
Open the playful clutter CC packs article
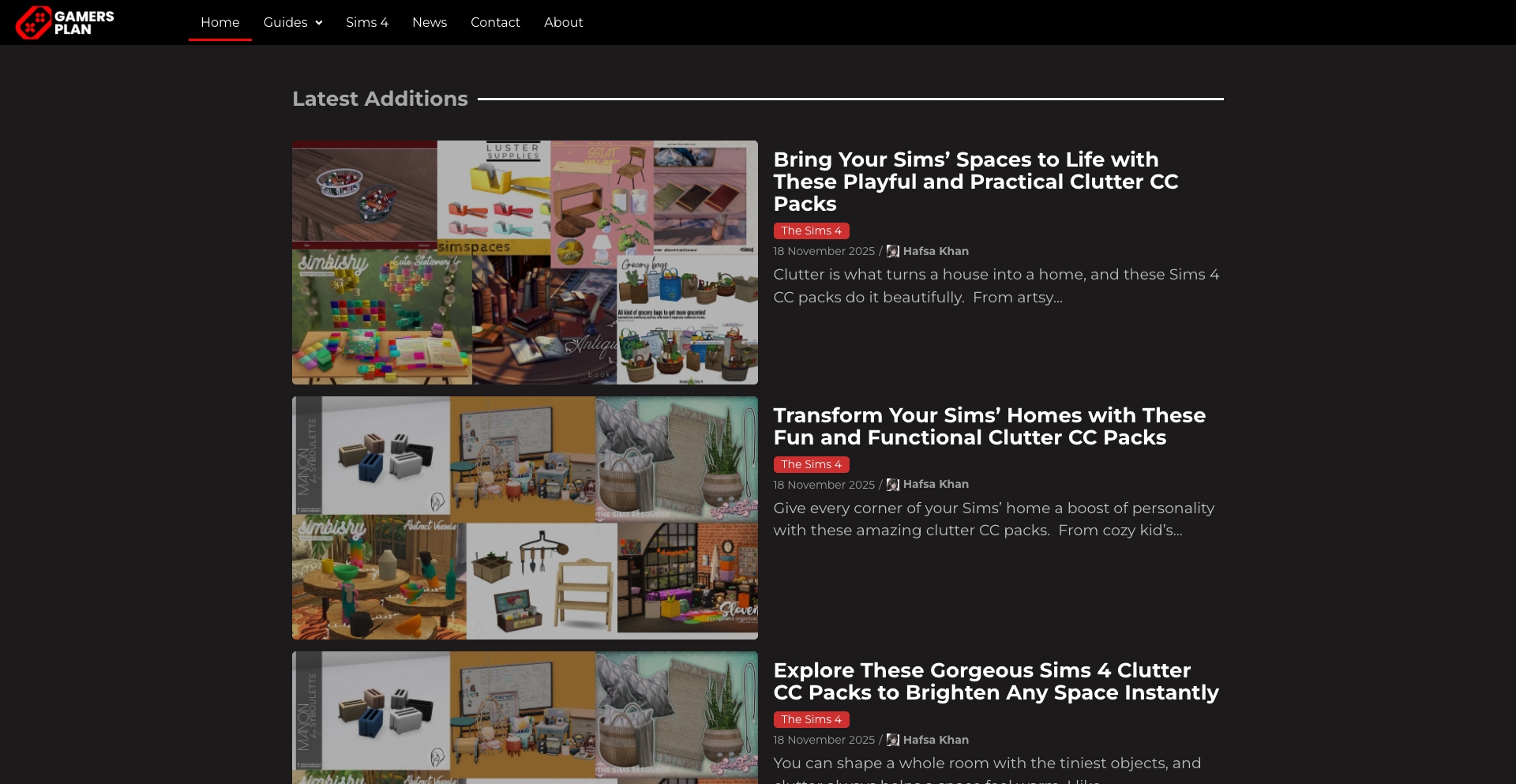(x=976, y=181)
